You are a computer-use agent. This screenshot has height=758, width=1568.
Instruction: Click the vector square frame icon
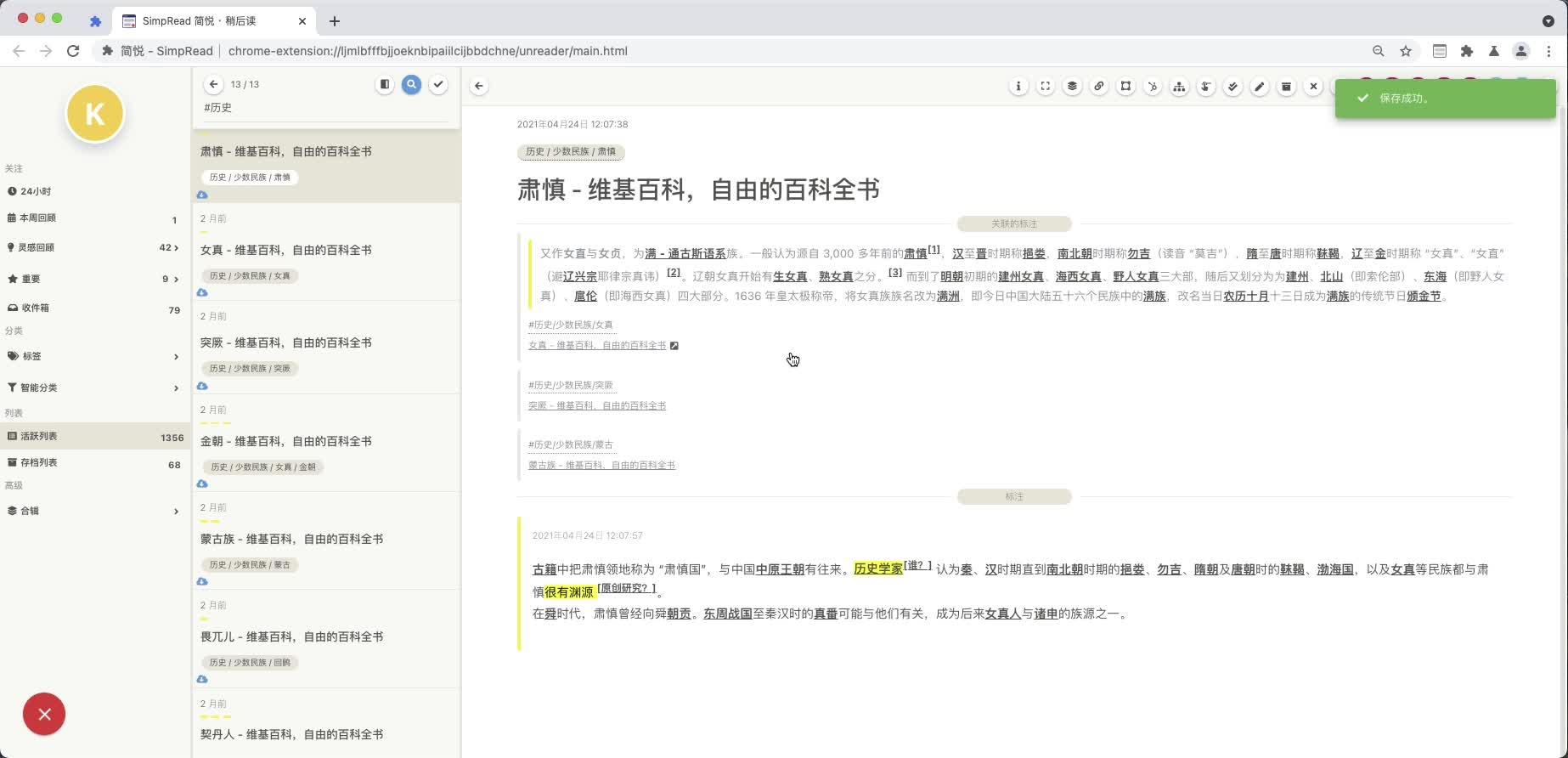(x=1125, y=86)
